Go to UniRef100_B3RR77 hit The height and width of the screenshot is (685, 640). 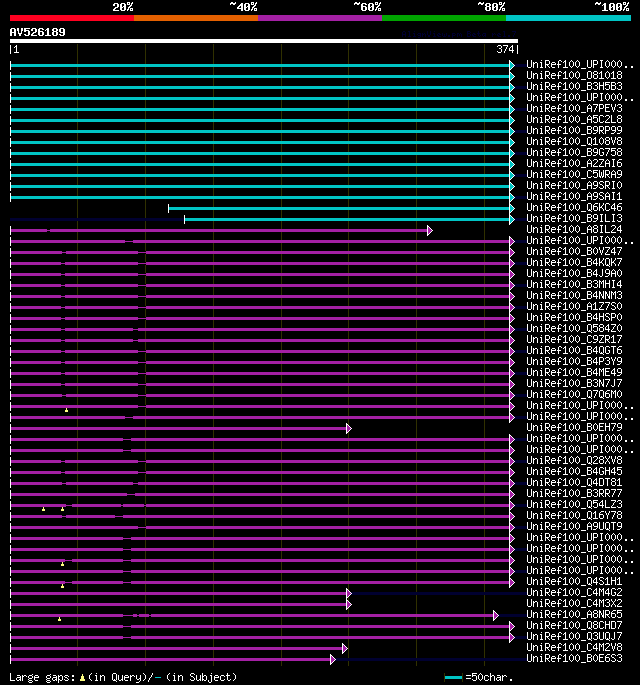coord(574,494)
